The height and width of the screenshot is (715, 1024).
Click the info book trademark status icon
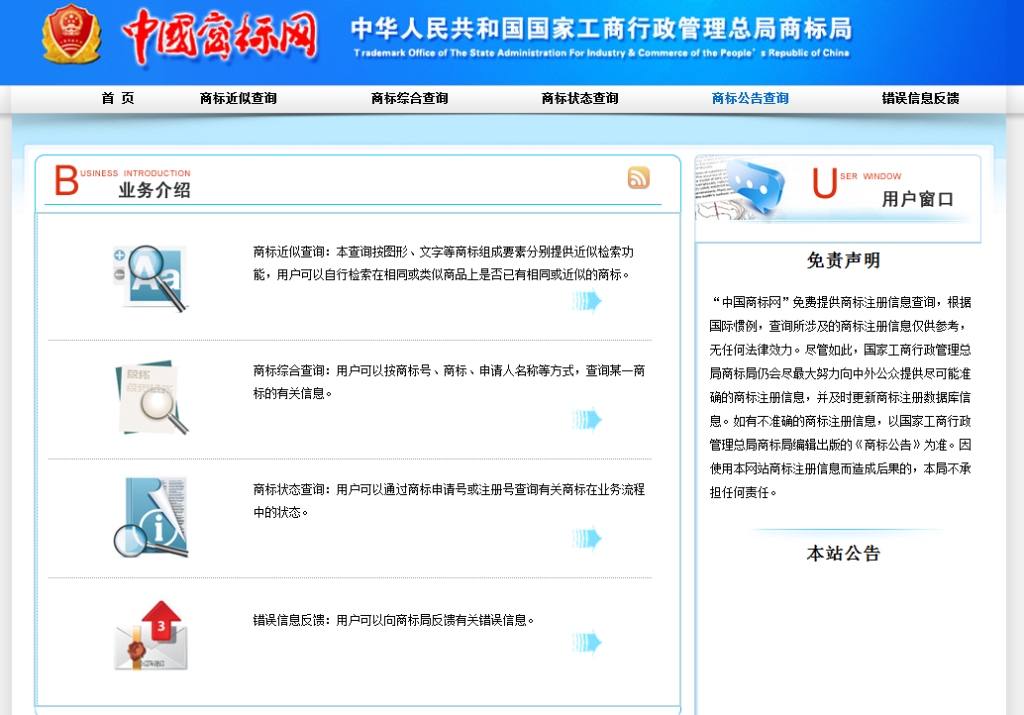click(151, 516)
